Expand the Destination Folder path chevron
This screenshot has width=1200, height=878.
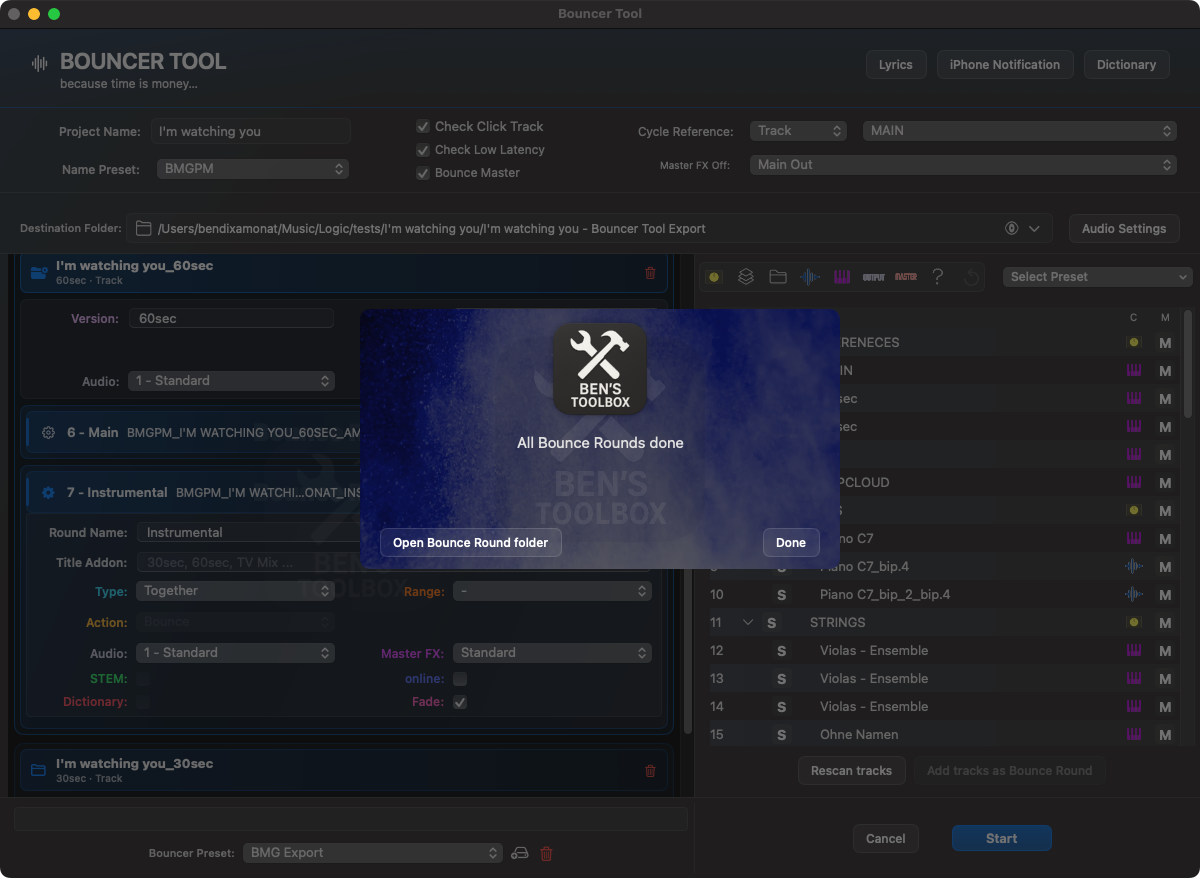[x=1034, y=229]
